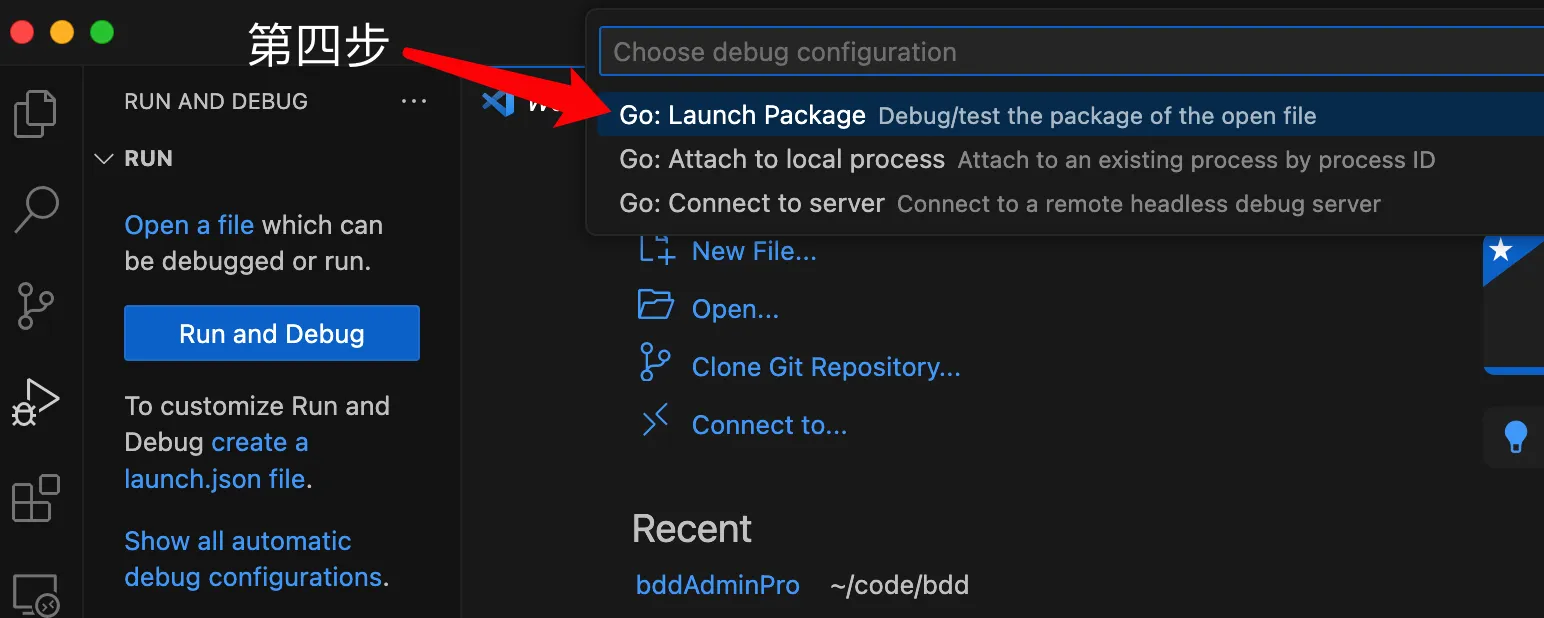This screenshot has width=1544, height=618.
Task: Open the Explorer view icon
Action: (35, 113)
